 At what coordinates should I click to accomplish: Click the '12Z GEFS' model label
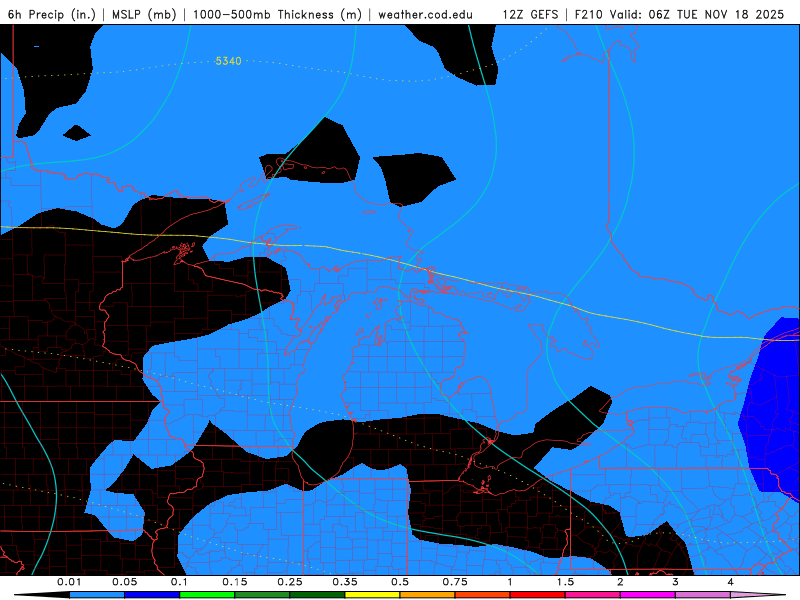tap(530, 14)
